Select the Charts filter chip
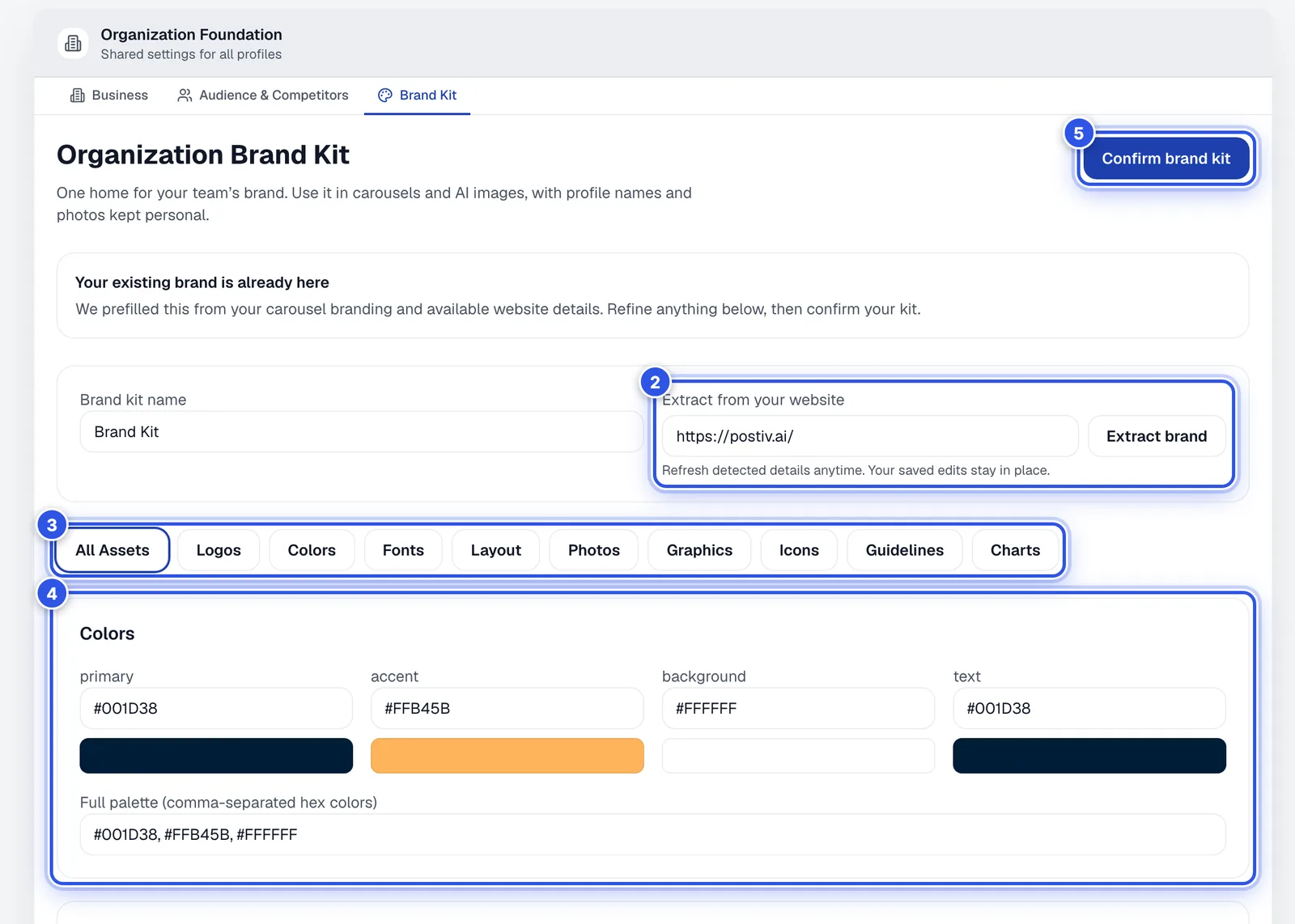The image size is (1295, 924). point(1015,550)
